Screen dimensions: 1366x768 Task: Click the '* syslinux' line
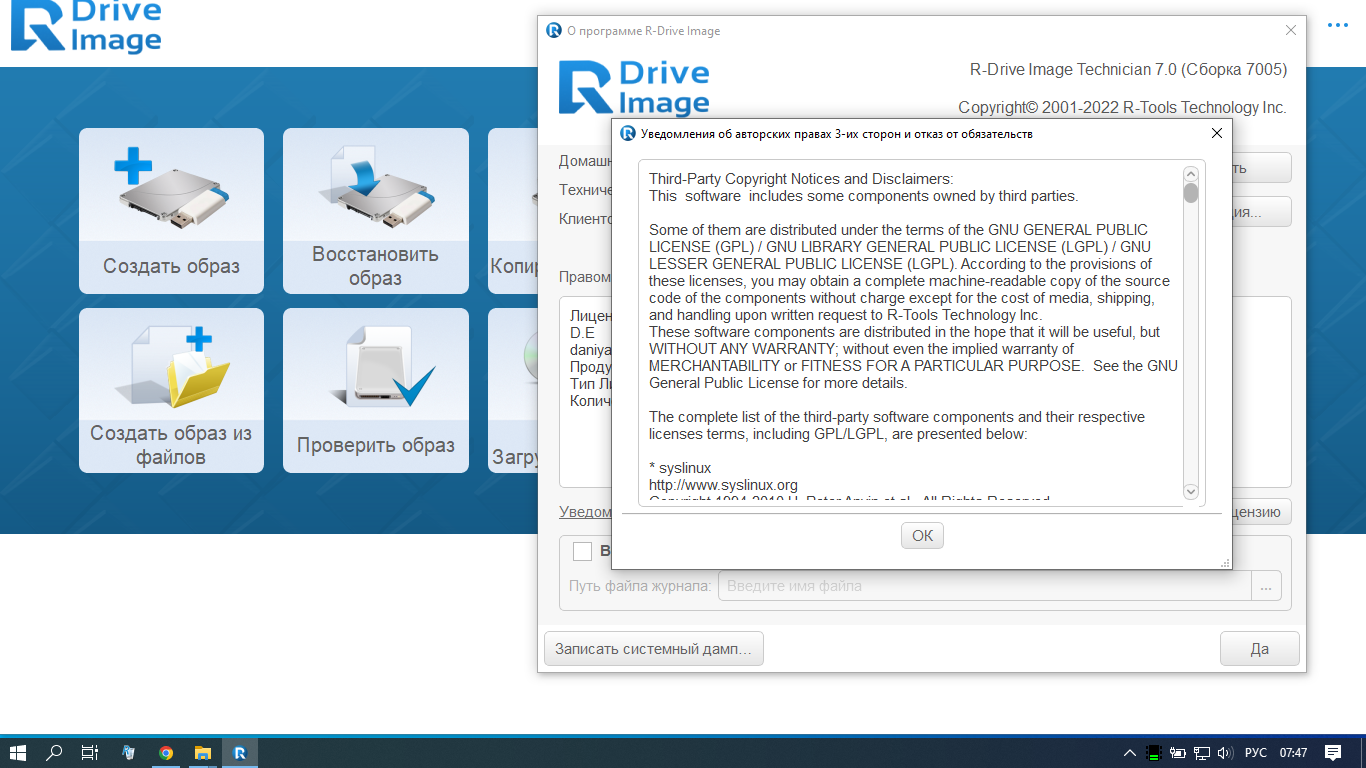[x=680, y=468]
